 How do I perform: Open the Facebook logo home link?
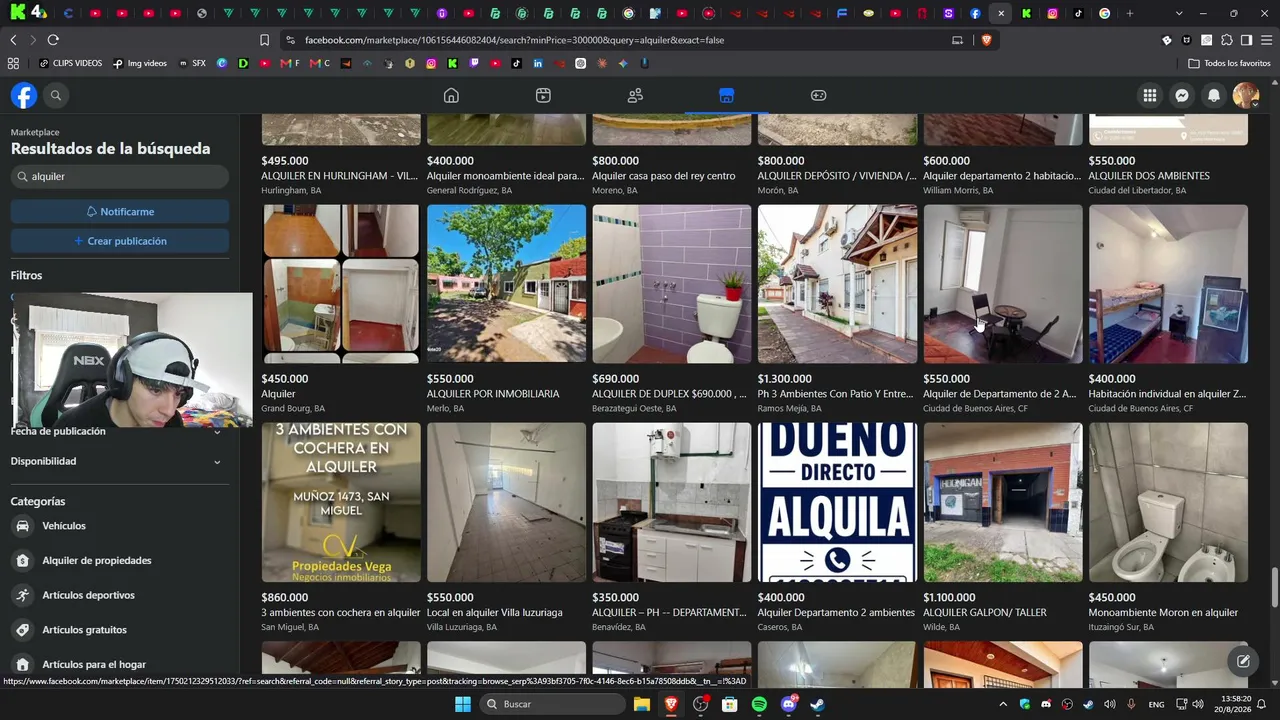(x=24, y=95)
